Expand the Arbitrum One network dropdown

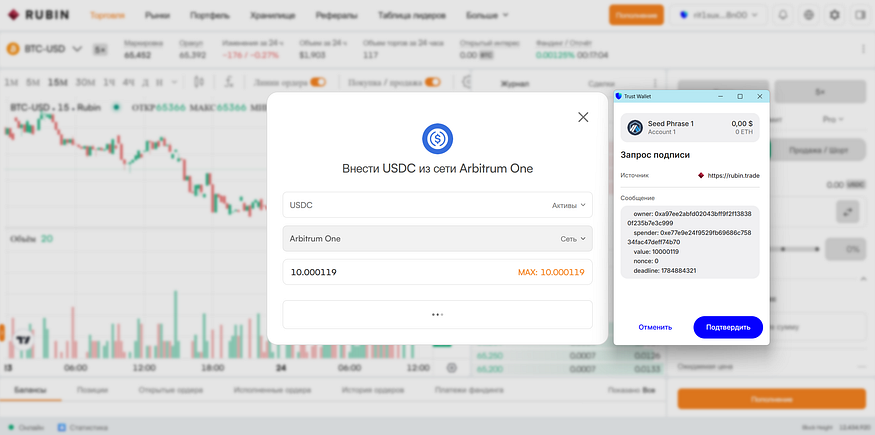click(438, 239)
